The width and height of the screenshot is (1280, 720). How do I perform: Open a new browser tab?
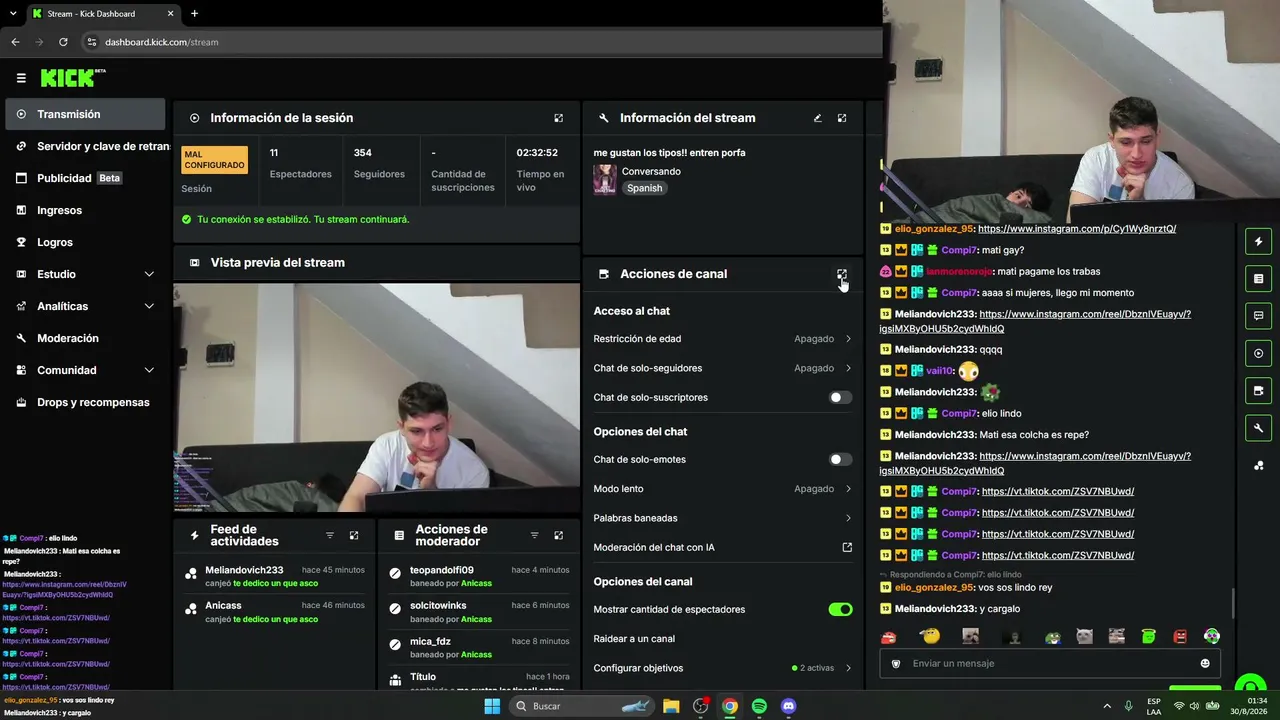pos(194,14)
